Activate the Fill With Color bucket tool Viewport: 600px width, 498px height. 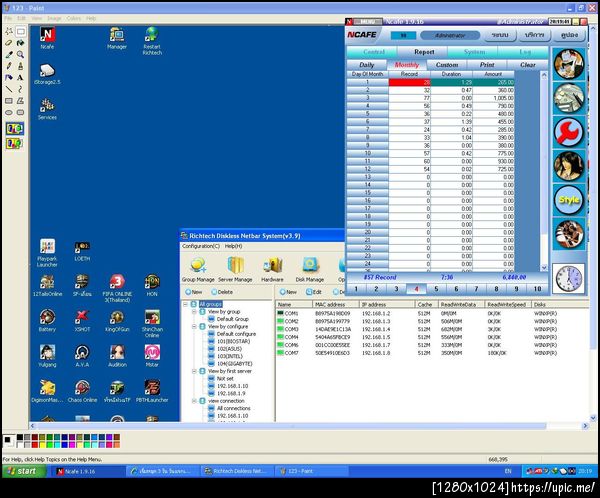coord(21,43)
